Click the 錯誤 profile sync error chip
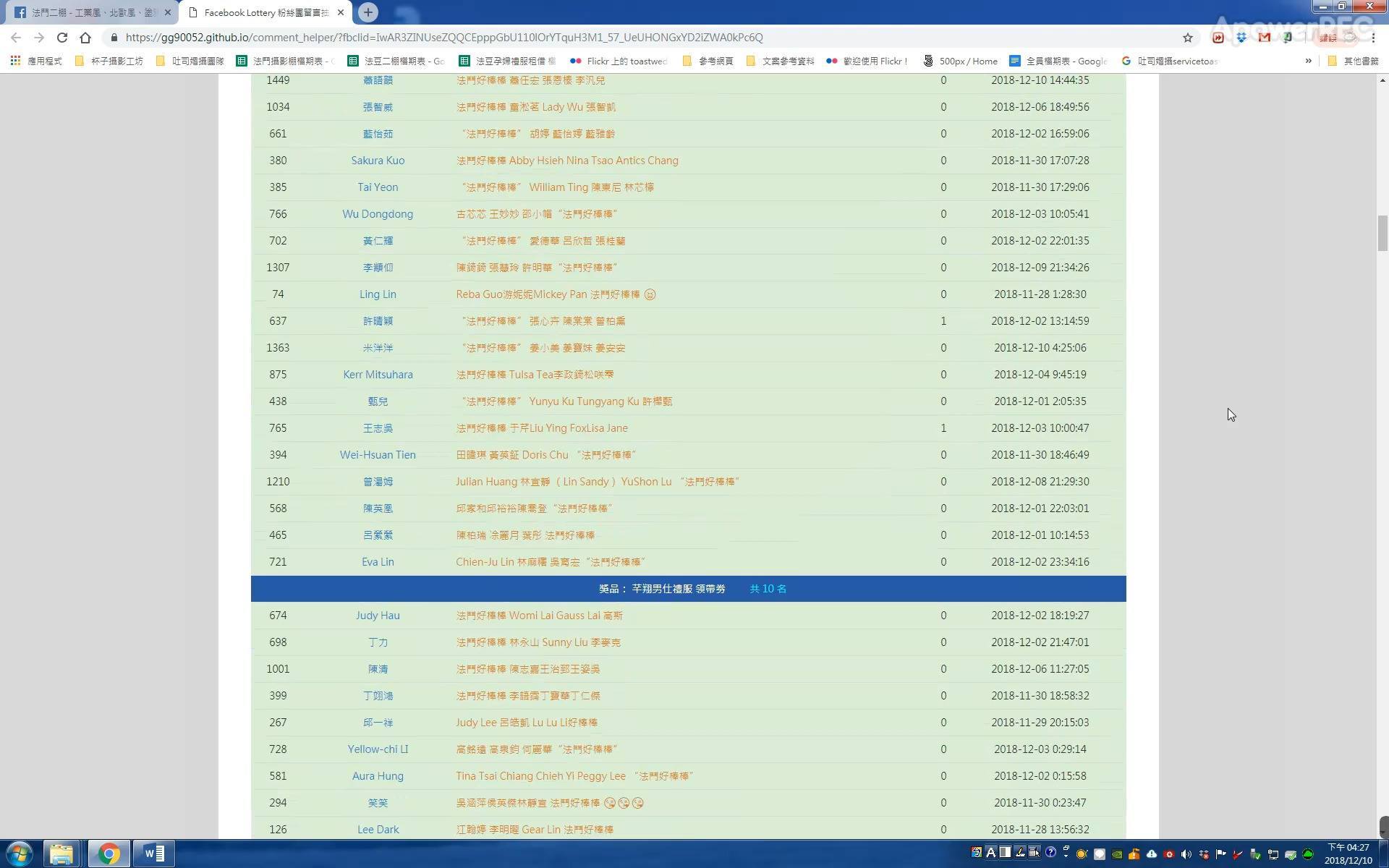 click(1337, 38)
